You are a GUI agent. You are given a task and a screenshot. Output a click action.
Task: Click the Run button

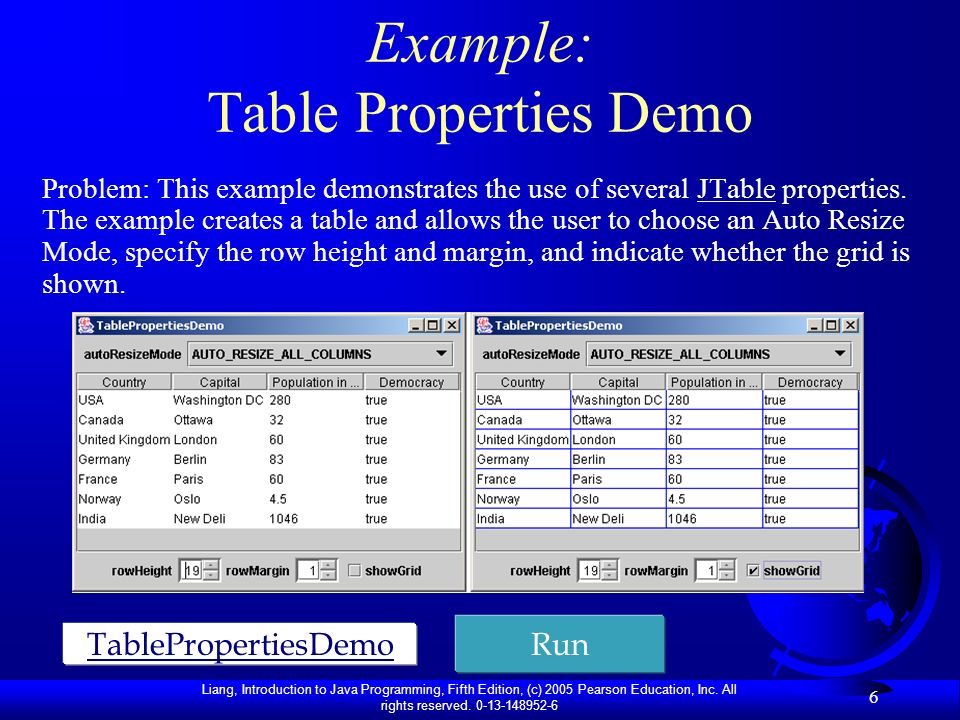coord(560,644)
